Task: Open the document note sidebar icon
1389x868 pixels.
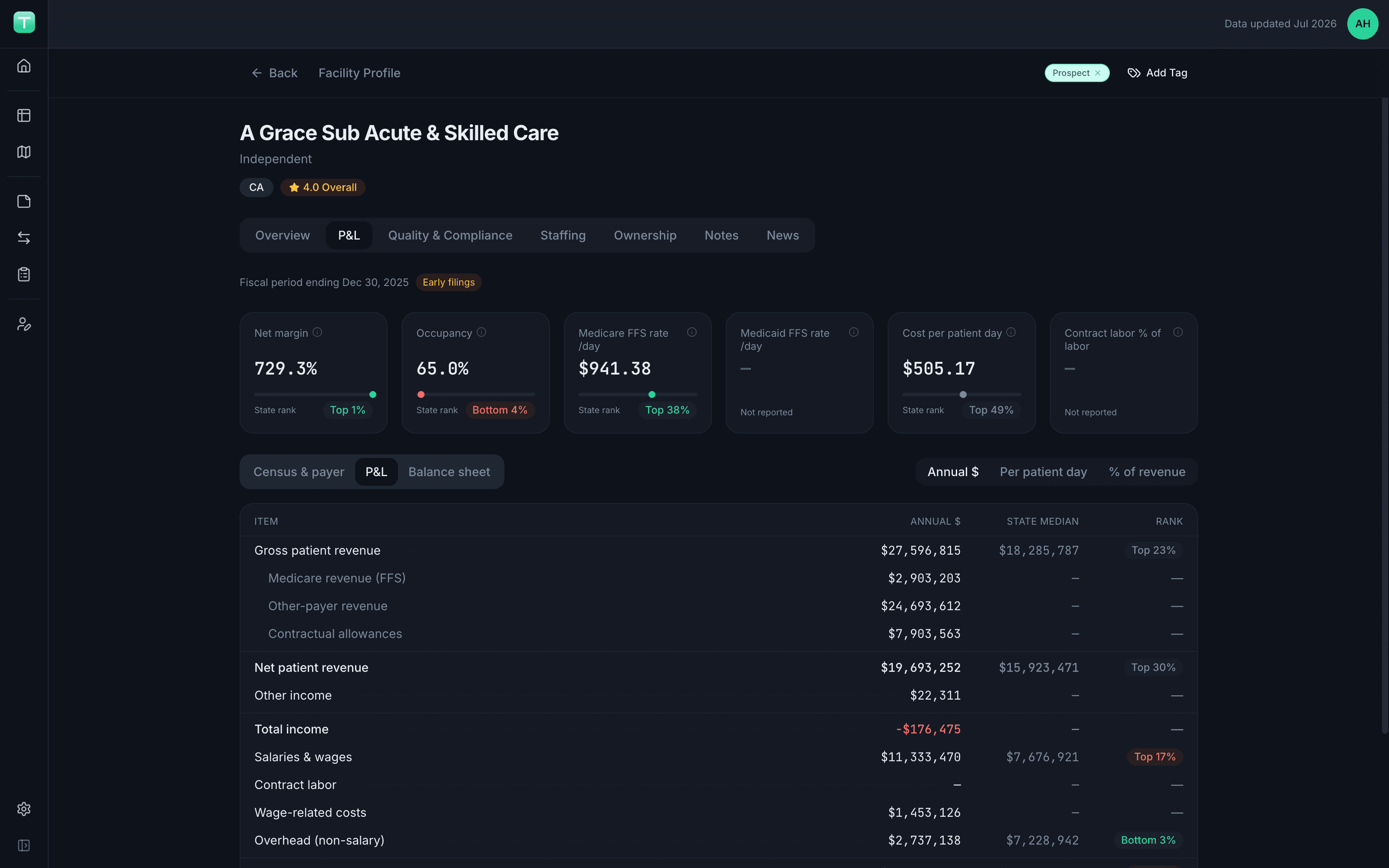Action: click(x=23, y=201)
